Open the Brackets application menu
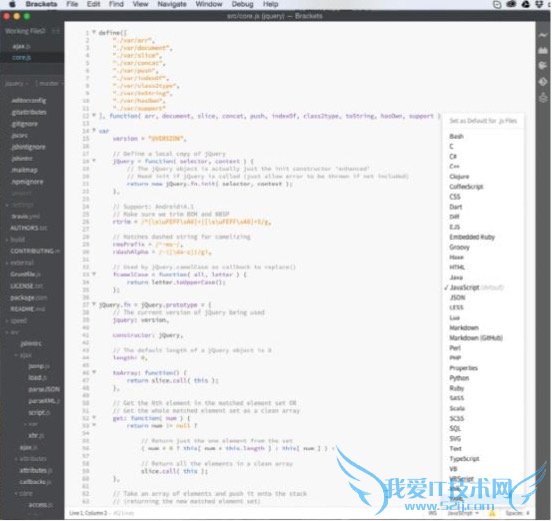The height and width of the screenshot is (521, 552). click(41, 4)
